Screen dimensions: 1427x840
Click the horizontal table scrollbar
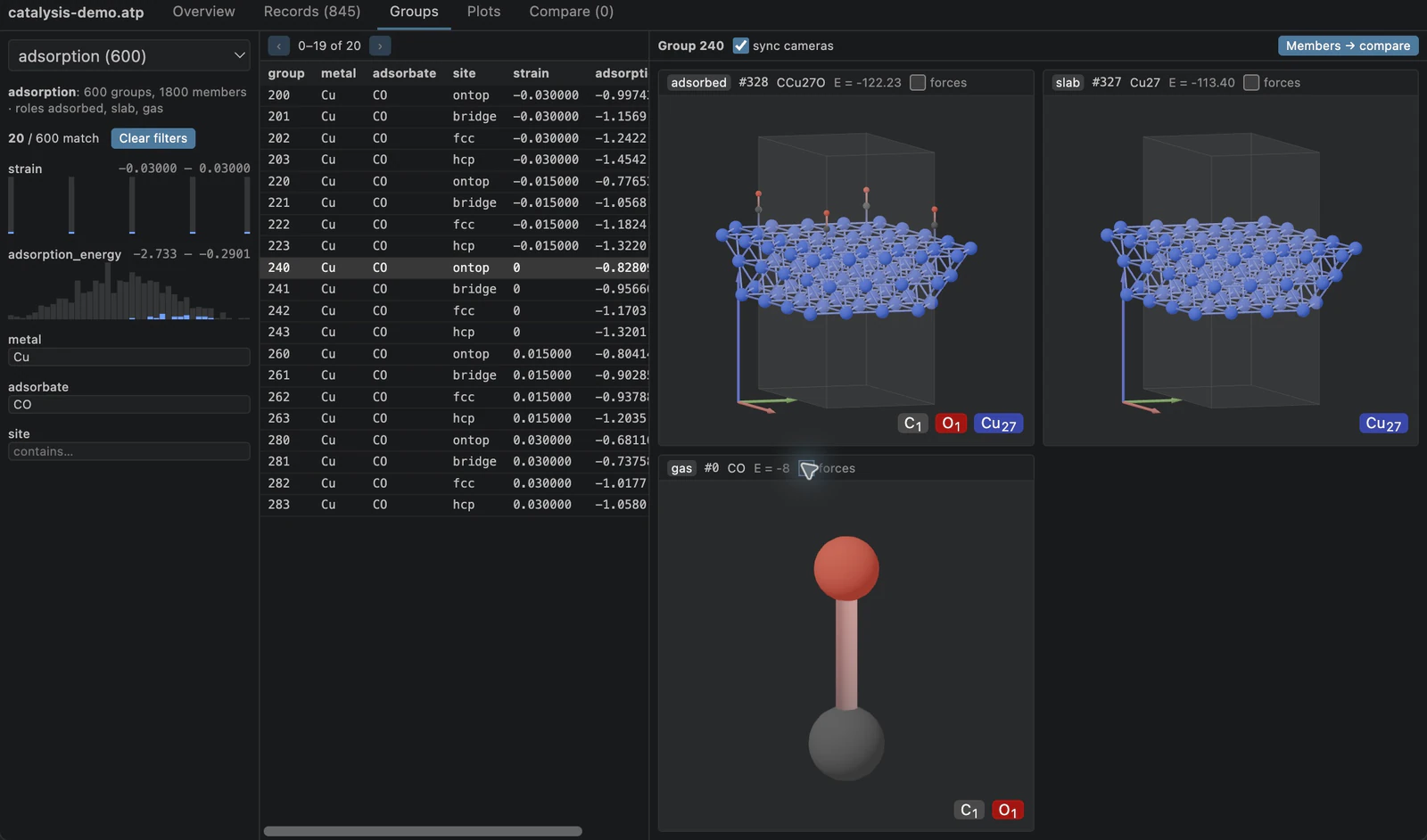(x=423, y=831)
